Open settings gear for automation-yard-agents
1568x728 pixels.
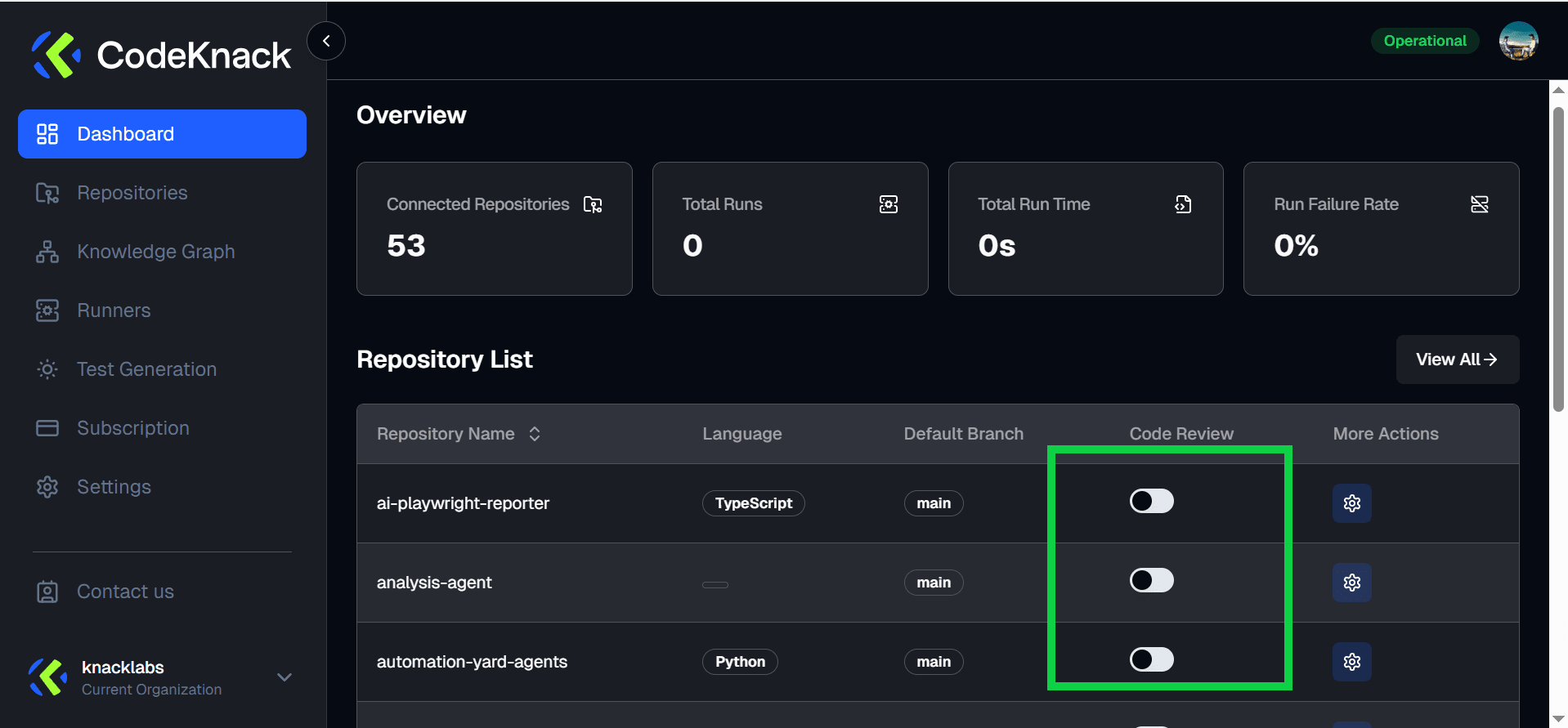pyautogui.click(x=1352, y=662)
